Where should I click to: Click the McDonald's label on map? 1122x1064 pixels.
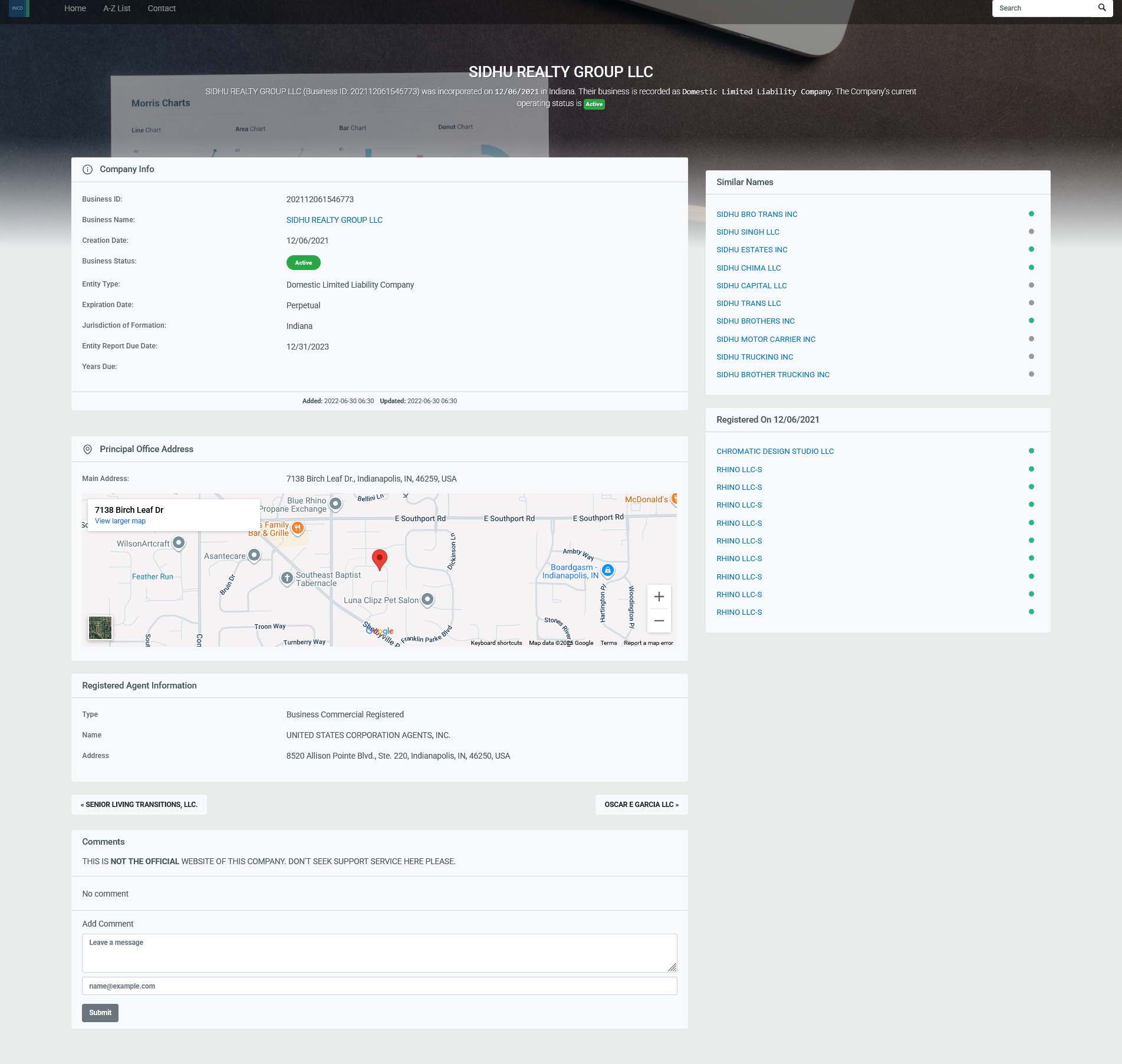[x=646, y=499]
